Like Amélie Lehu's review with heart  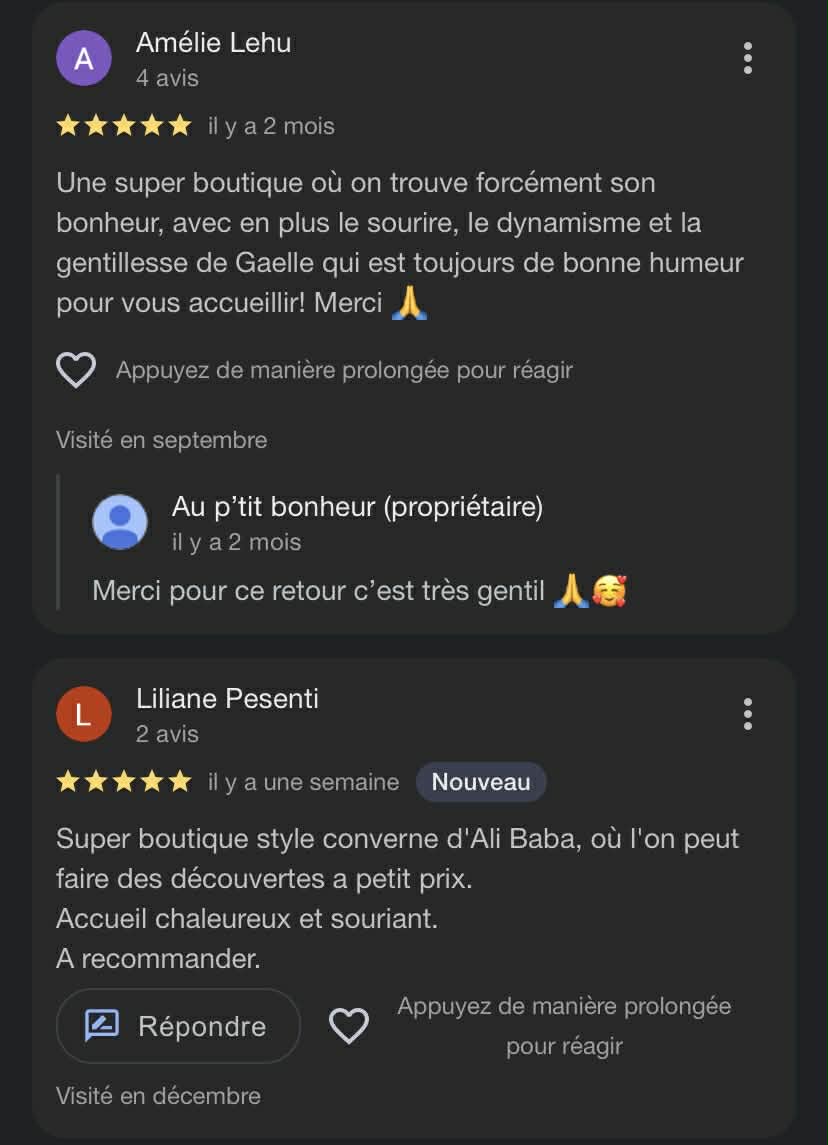(x=76, y=371)
